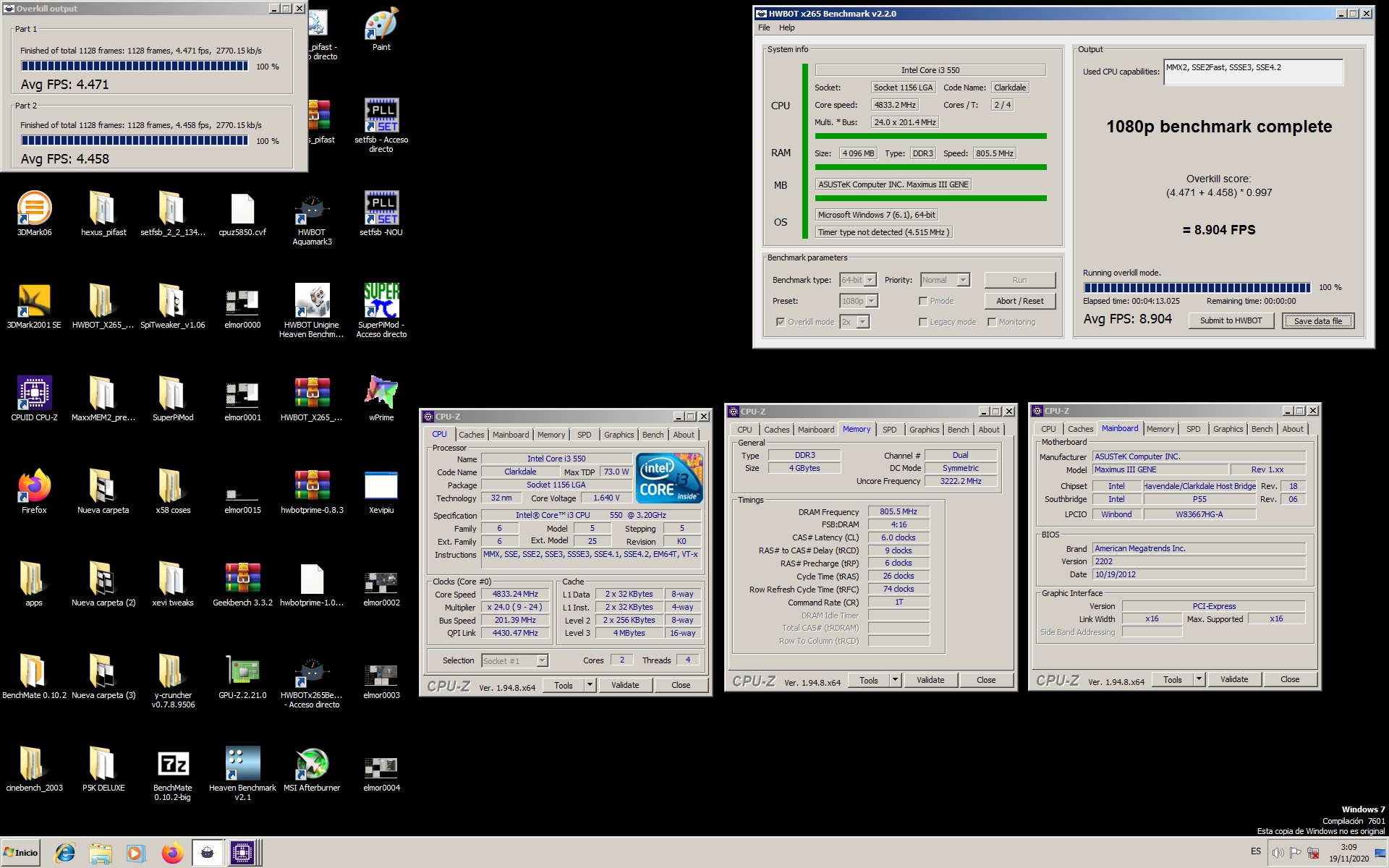Open Graphics tab in Mainboard CPU-Z window
1389x868 pixels.
coord(1228,429)
